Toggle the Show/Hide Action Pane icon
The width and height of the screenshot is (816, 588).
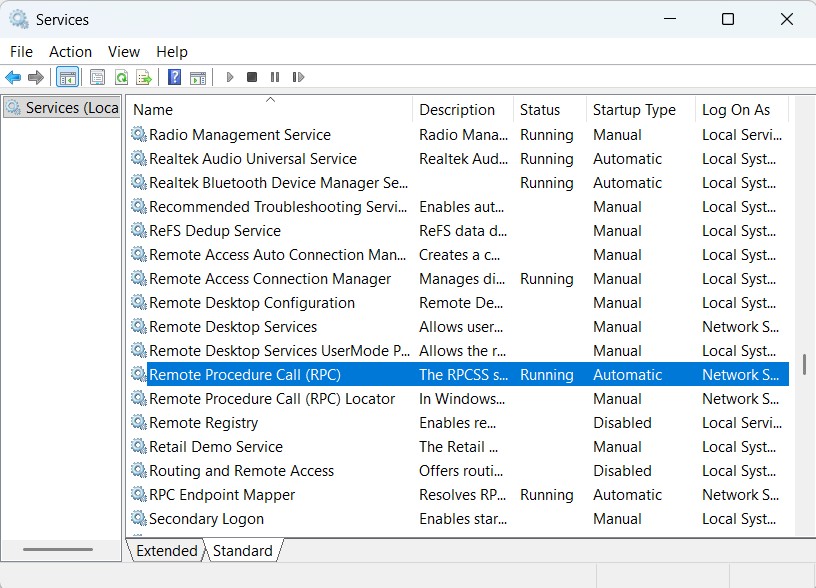point(198,78)
